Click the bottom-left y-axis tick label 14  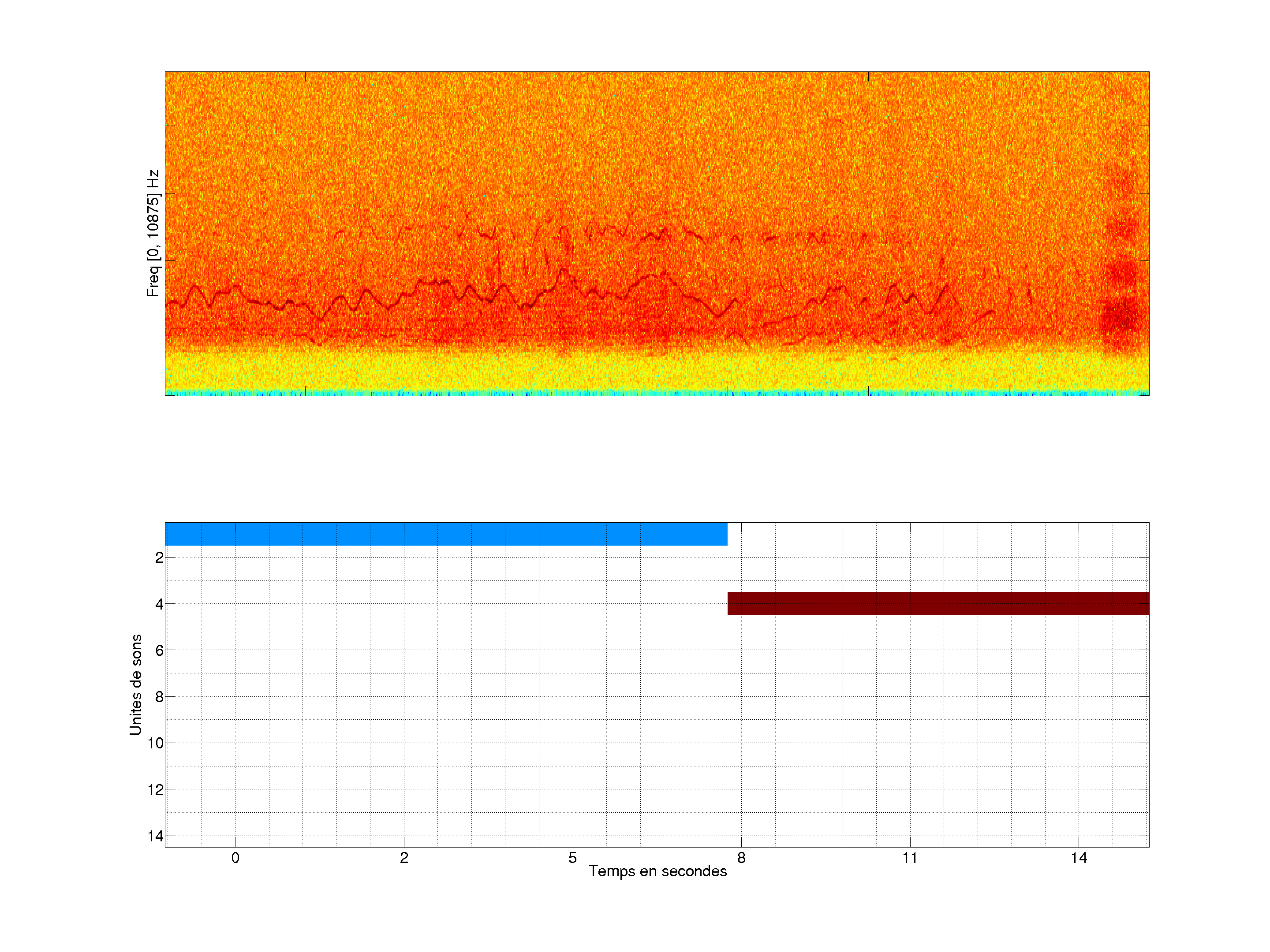[x=156, y=836]
